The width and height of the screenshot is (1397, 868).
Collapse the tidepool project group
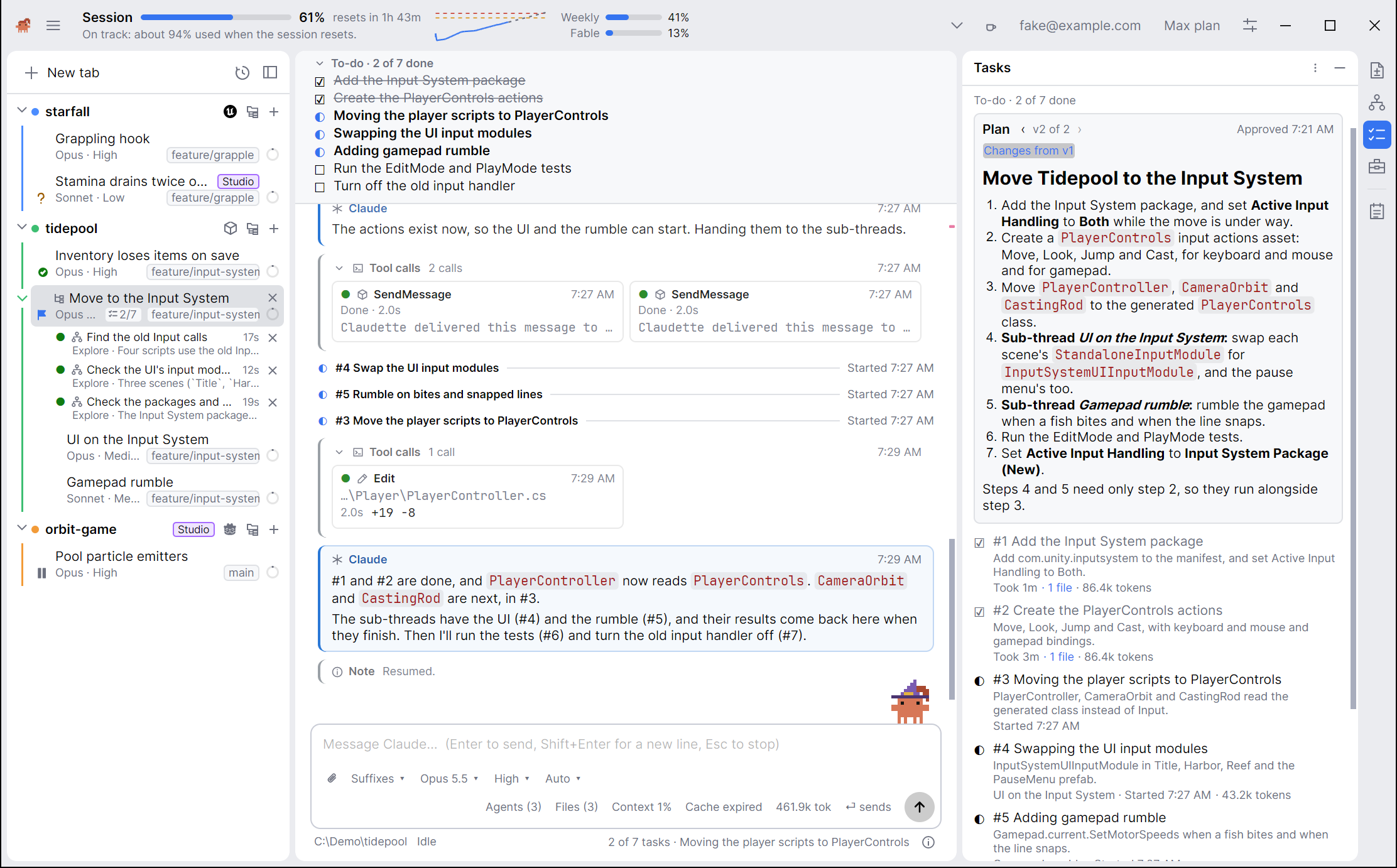click(x=22, y=227)
